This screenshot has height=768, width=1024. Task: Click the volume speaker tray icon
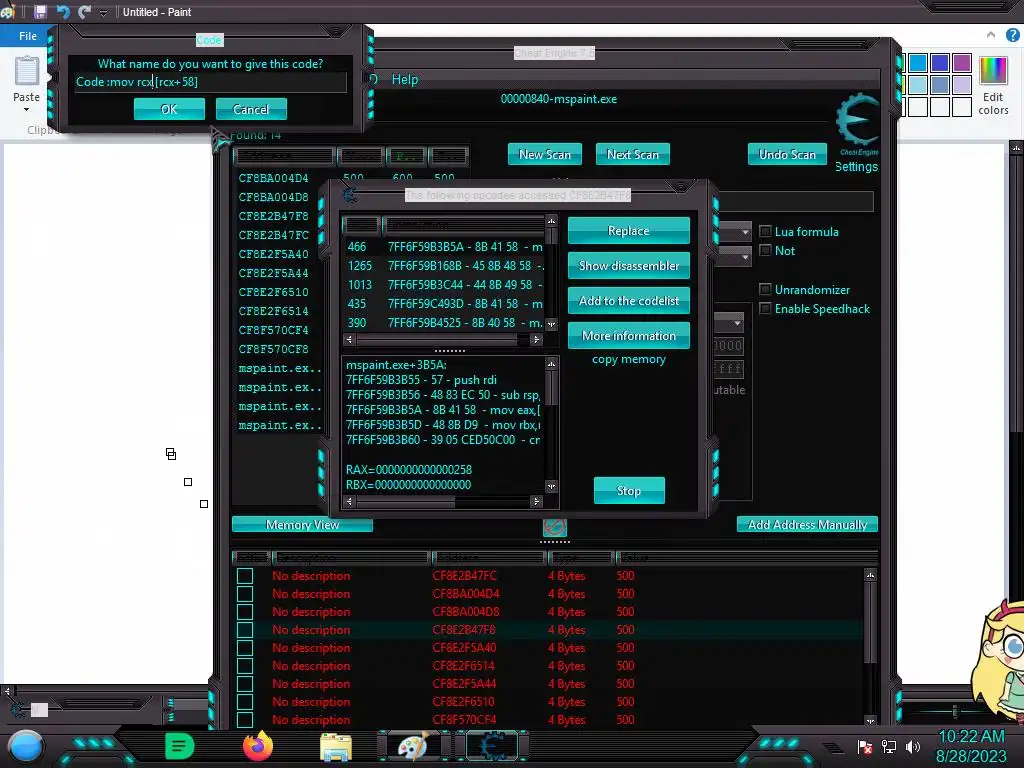[912, 746]
